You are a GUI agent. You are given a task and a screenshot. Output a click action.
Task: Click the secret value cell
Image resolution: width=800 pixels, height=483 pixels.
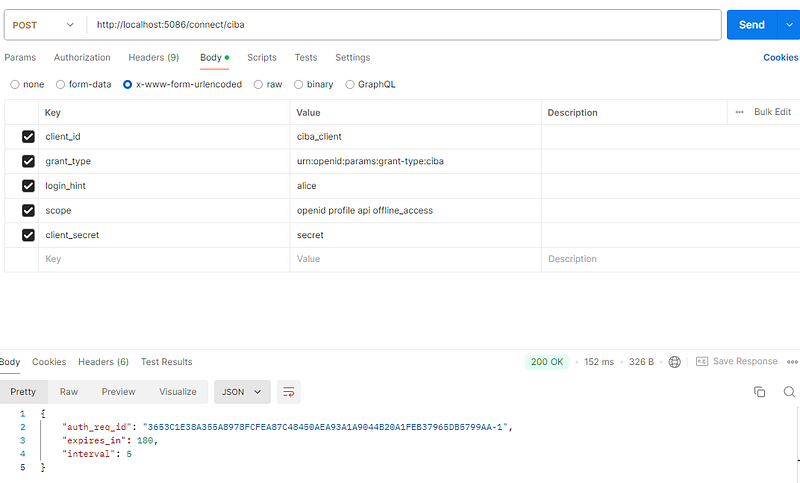415,235
